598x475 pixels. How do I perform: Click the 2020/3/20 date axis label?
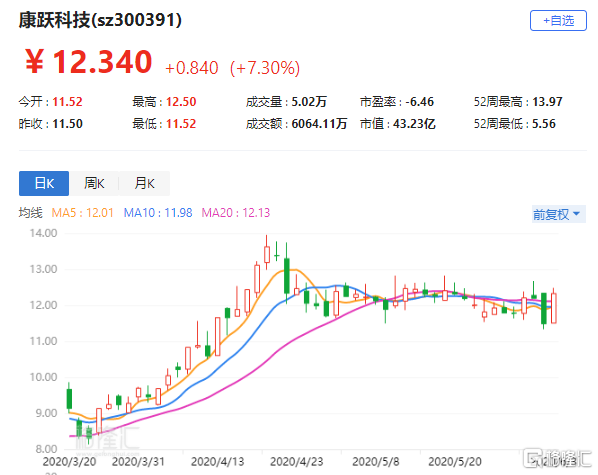(69, 462)
